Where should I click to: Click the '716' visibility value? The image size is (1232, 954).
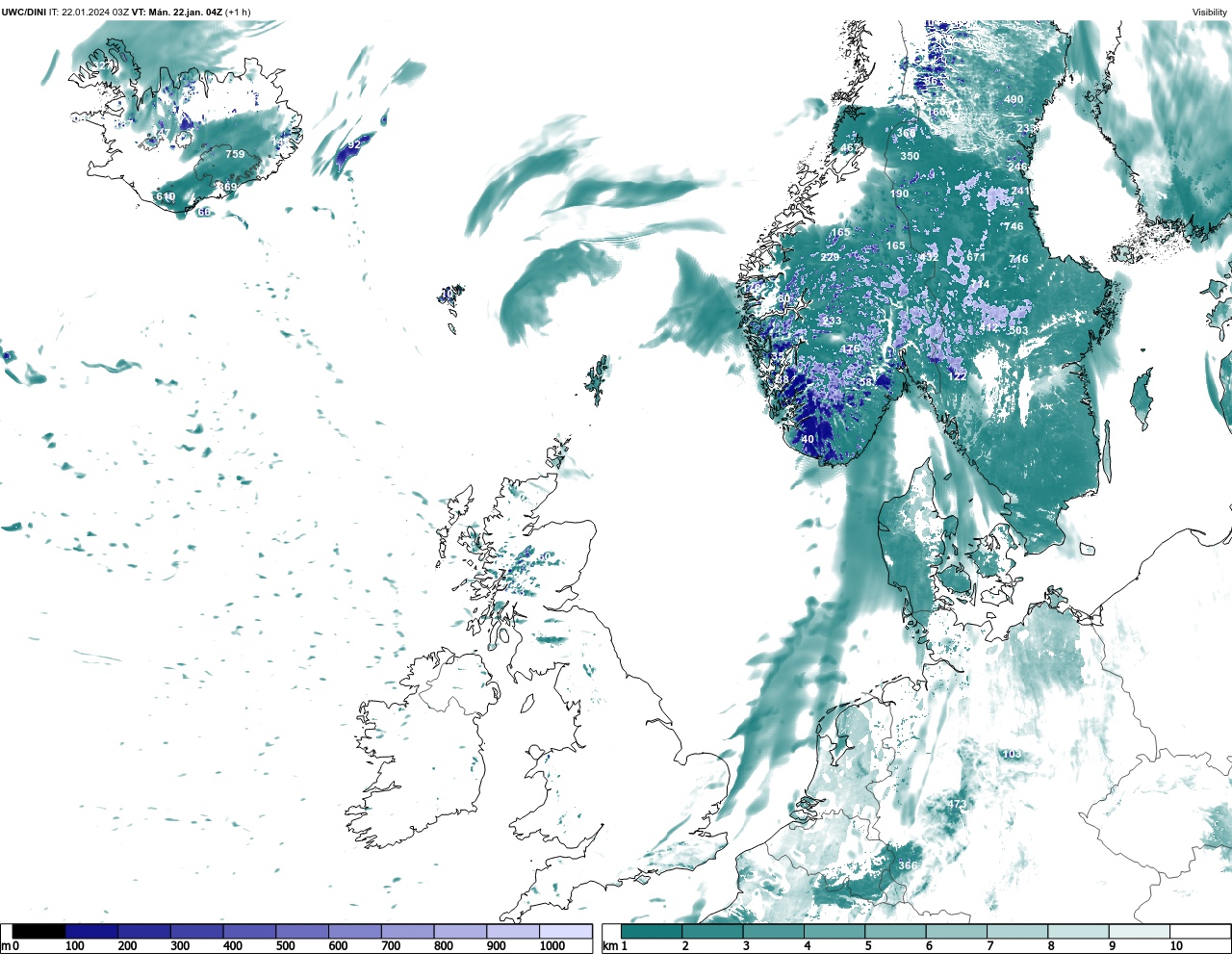pyautogui.click(x=1018, y=259)
